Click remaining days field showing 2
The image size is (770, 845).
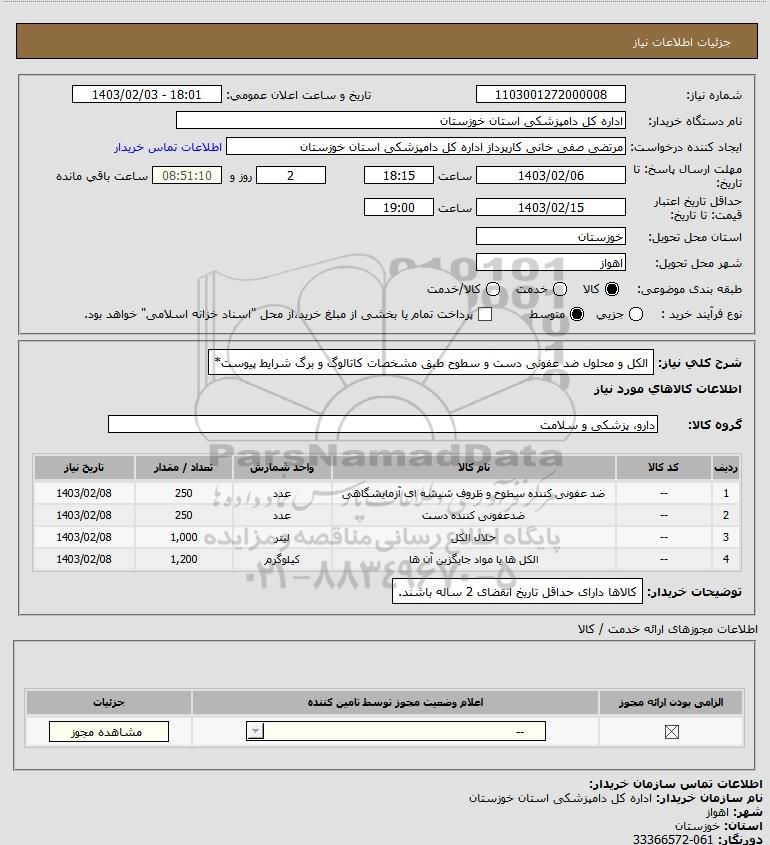point(290,176)
